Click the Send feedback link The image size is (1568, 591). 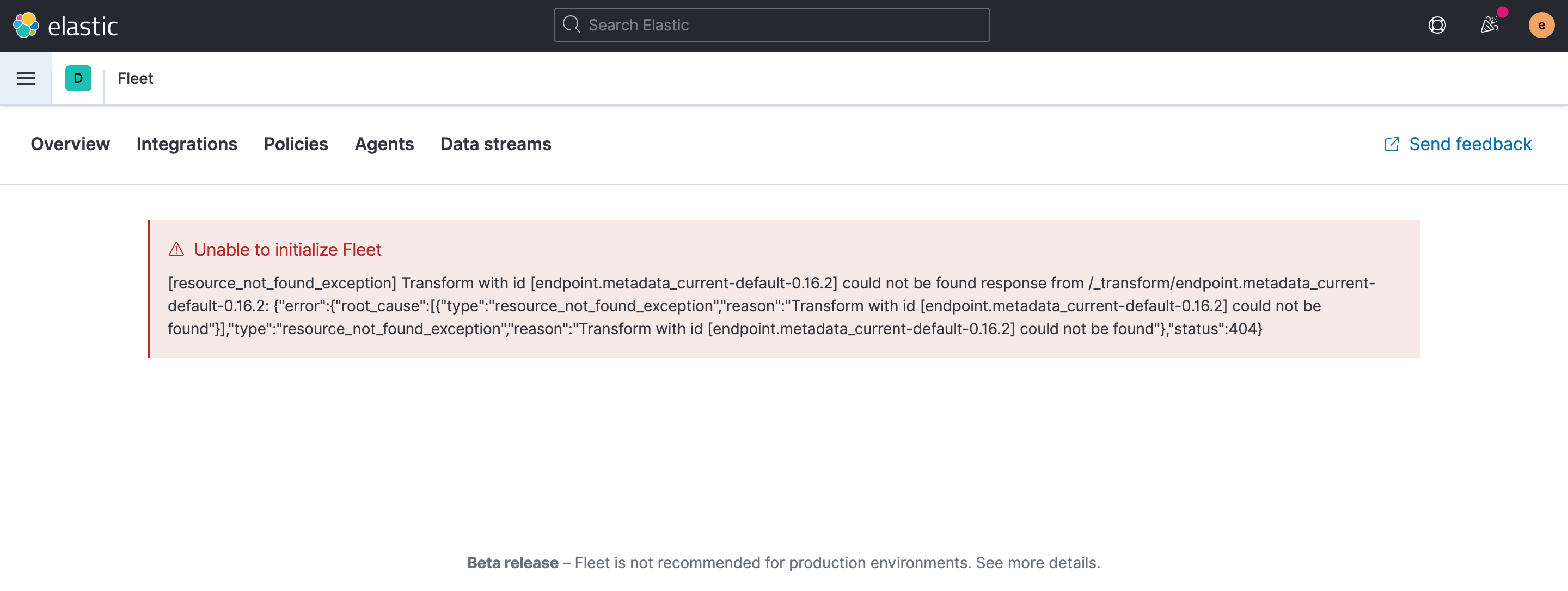(1469, 144)
